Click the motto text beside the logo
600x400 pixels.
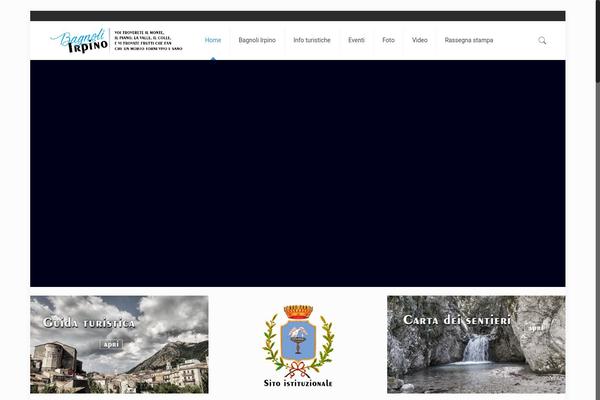(148, 41)
